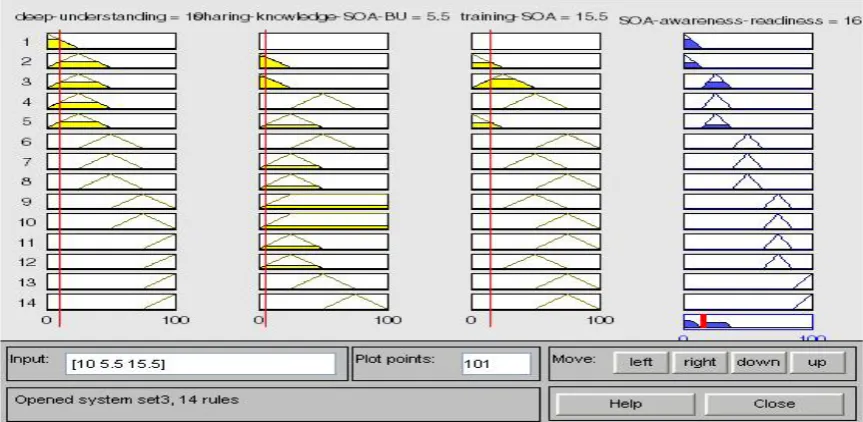Select rule number 4
Screen dimensions: 863x422
[x=26, y=101]
